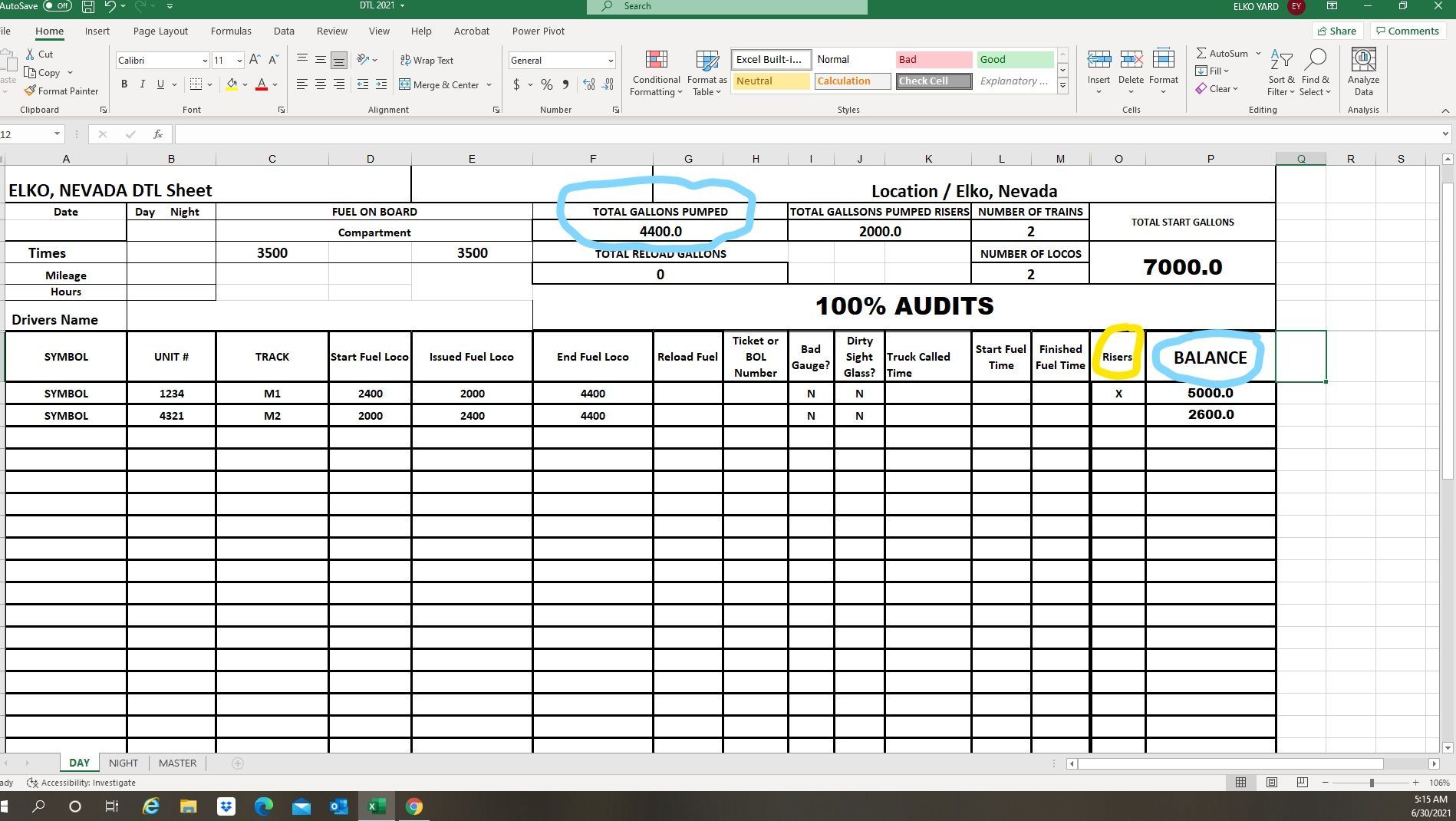This screenshot has width=1456, height=821.
Task: Switch to the Formulas ribbon tab
Action: [x=231, y=31]
